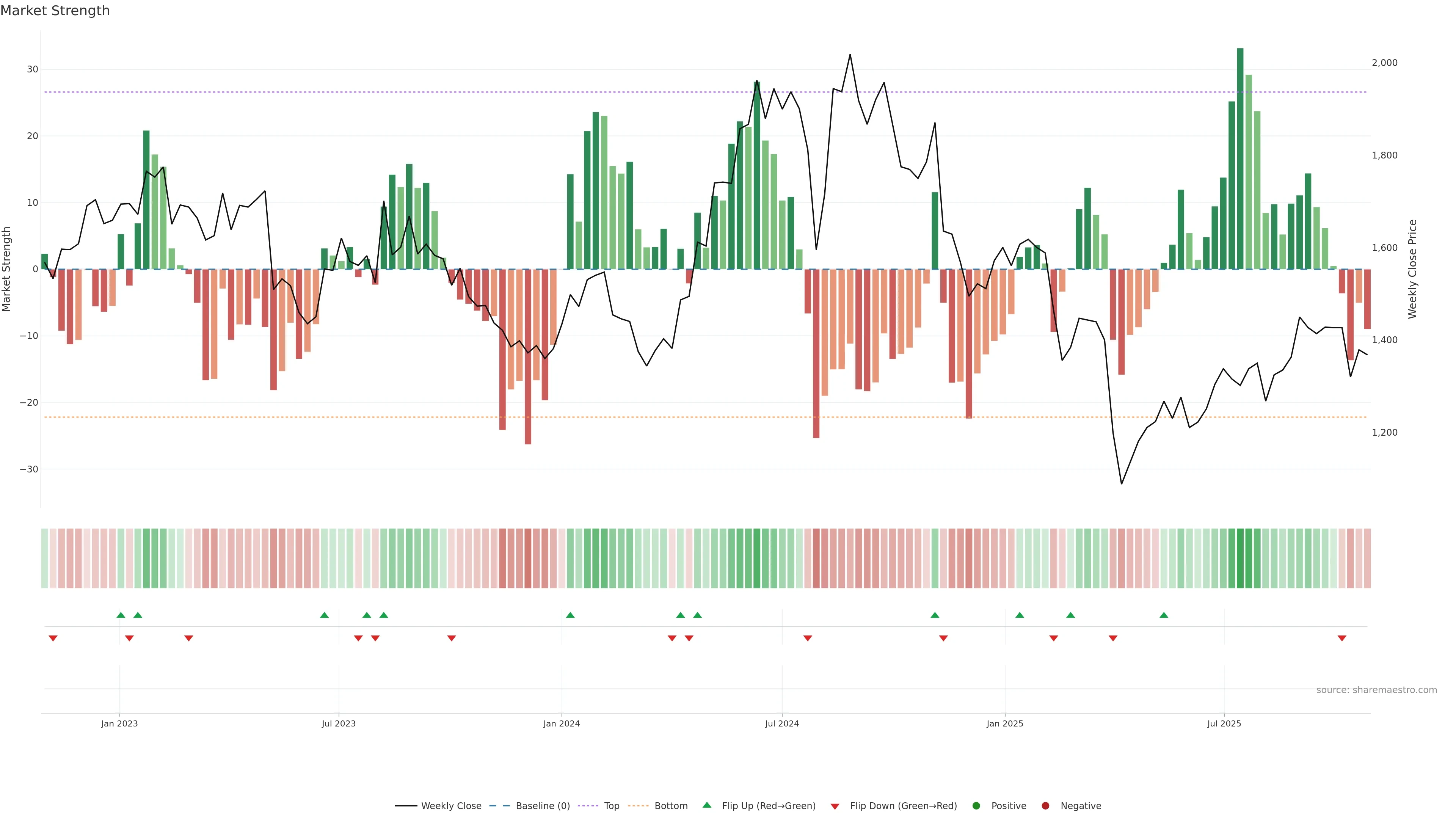Click the last red flip-down marker on the right

(x=1342, y=638)
